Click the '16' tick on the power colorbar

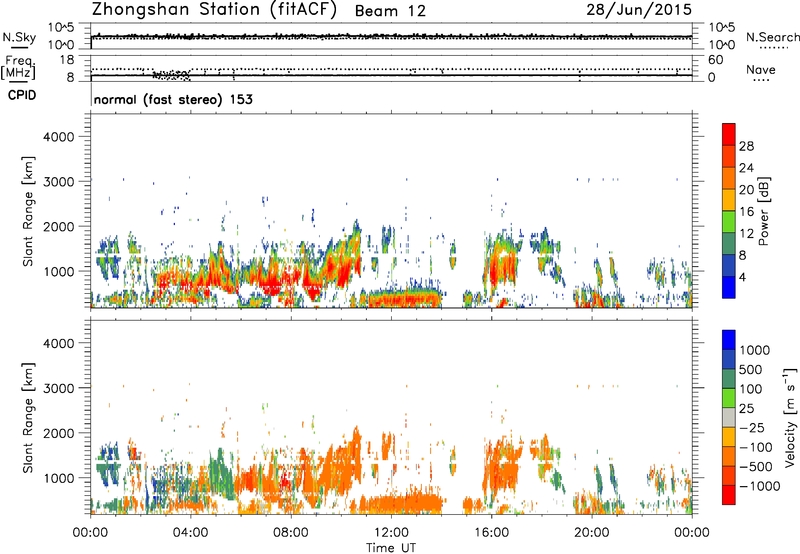point(746,212)
